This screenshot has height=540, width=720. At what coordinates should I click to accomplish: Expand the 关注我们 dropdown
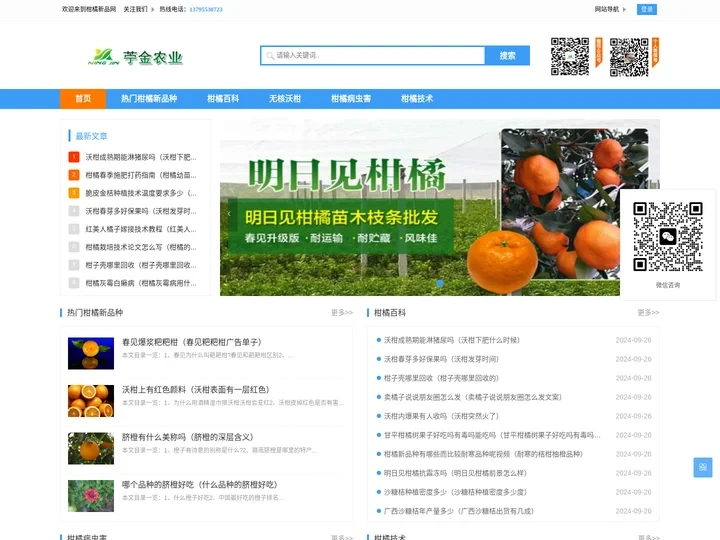[139, 9]
